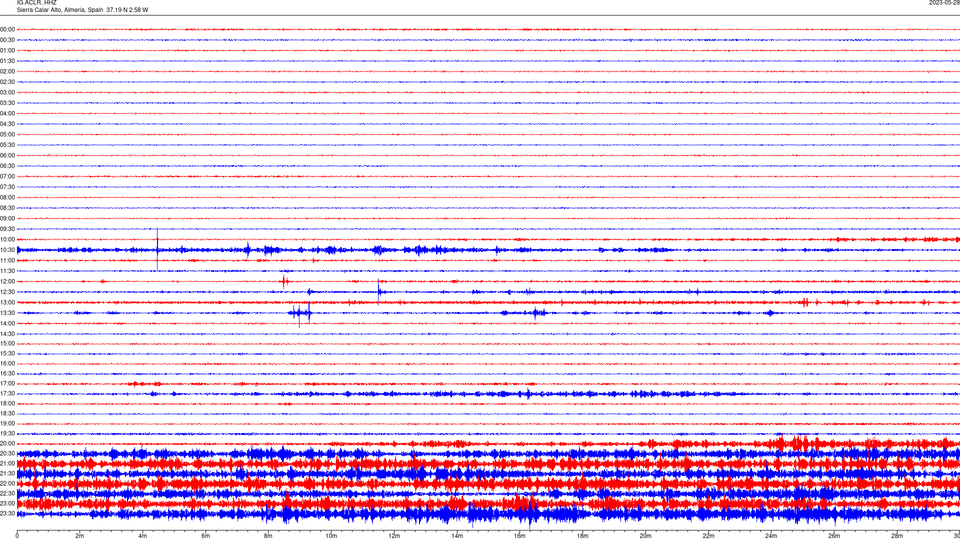Click the 22m tick label on time axis

point(708,536)
